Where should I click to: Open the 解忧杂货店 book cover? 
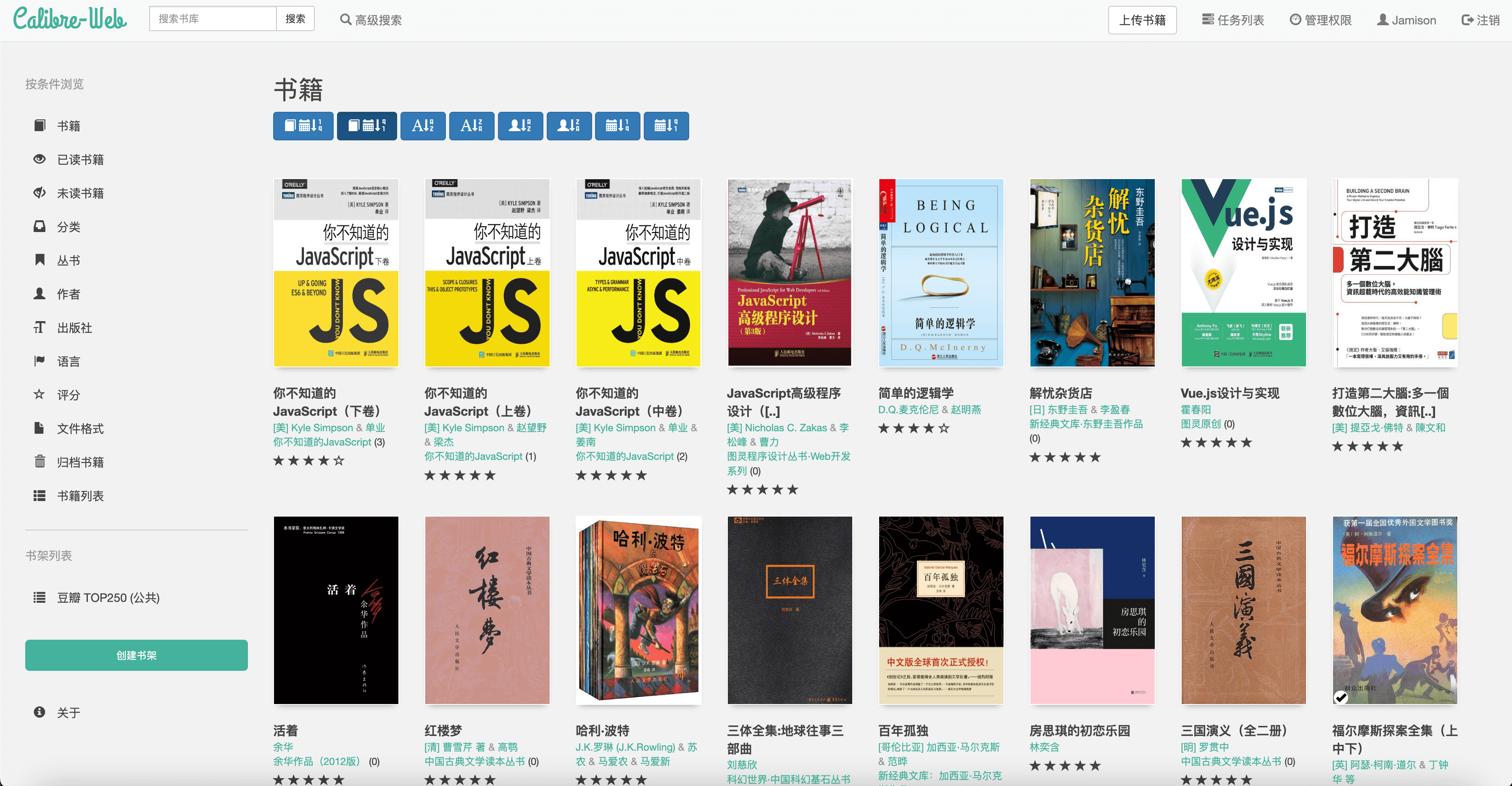1092,273
